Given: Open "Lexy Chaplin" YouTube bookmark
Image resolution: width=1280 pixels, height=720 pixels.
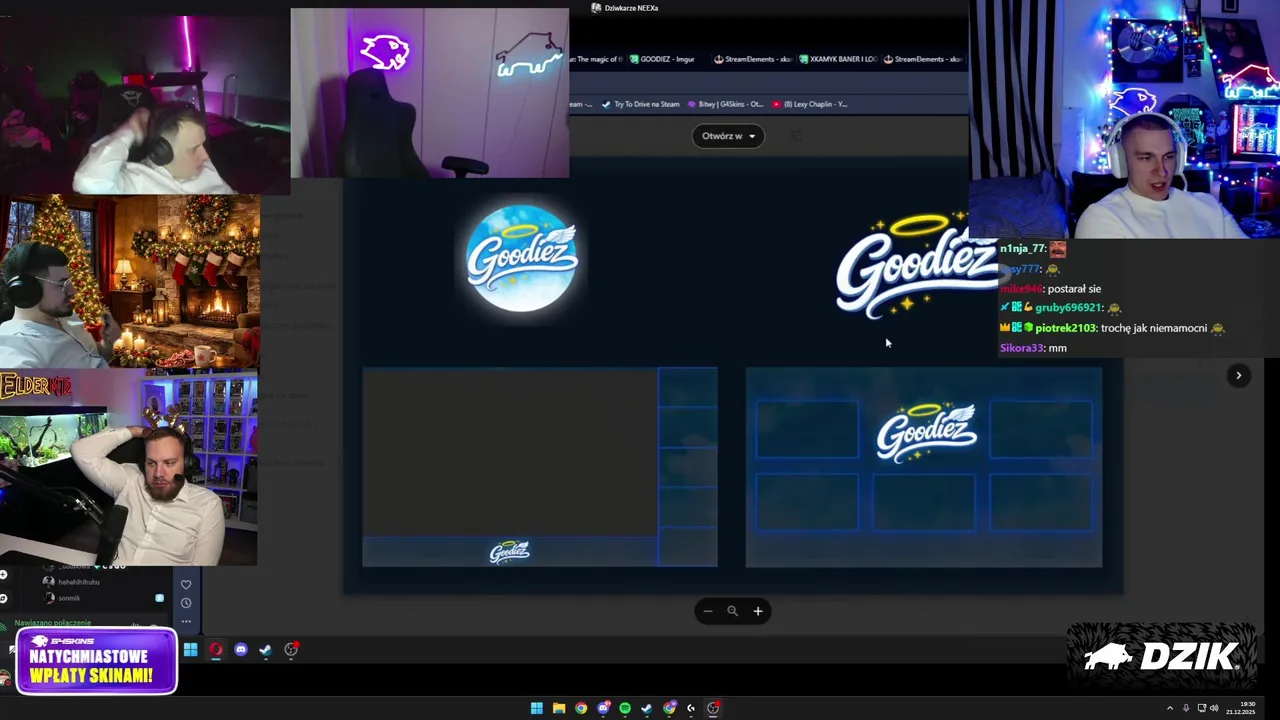Looking at the screenshot, I should (x=809, y=104).
